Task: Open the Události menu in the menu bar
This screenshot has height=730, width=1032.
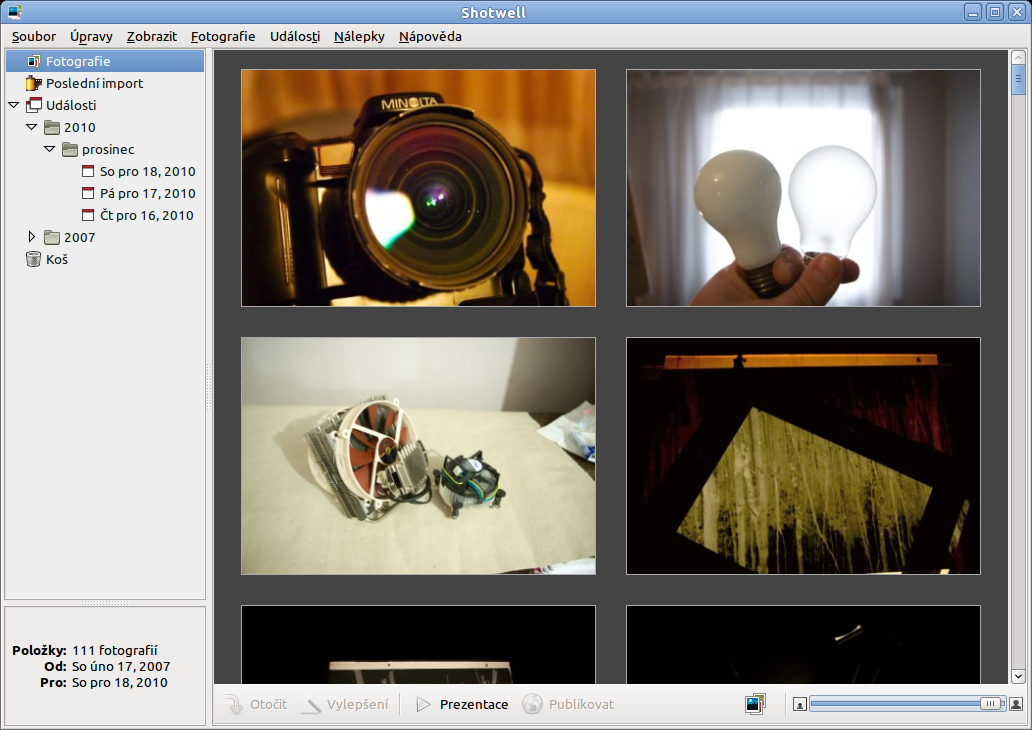Action: tap(295, 37)
